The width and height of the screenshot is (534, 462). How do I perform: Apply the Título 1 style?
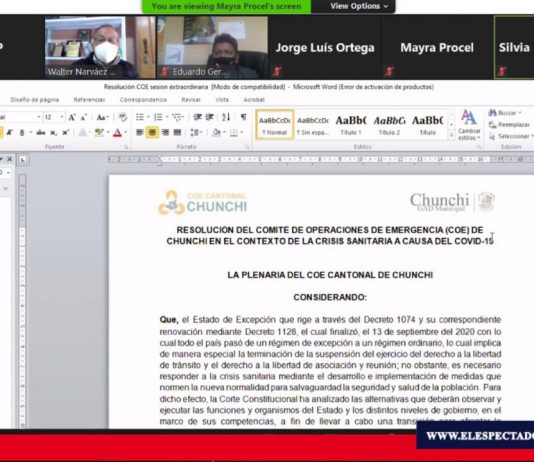(351, 125)
